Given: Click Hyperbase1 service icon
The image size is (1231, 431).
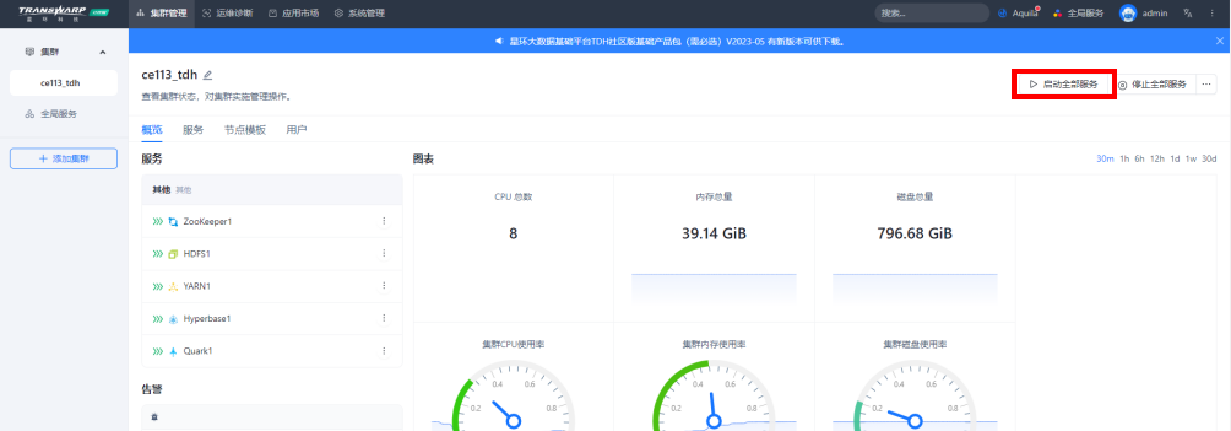Looking at the screenshot, I should [173, 319].
